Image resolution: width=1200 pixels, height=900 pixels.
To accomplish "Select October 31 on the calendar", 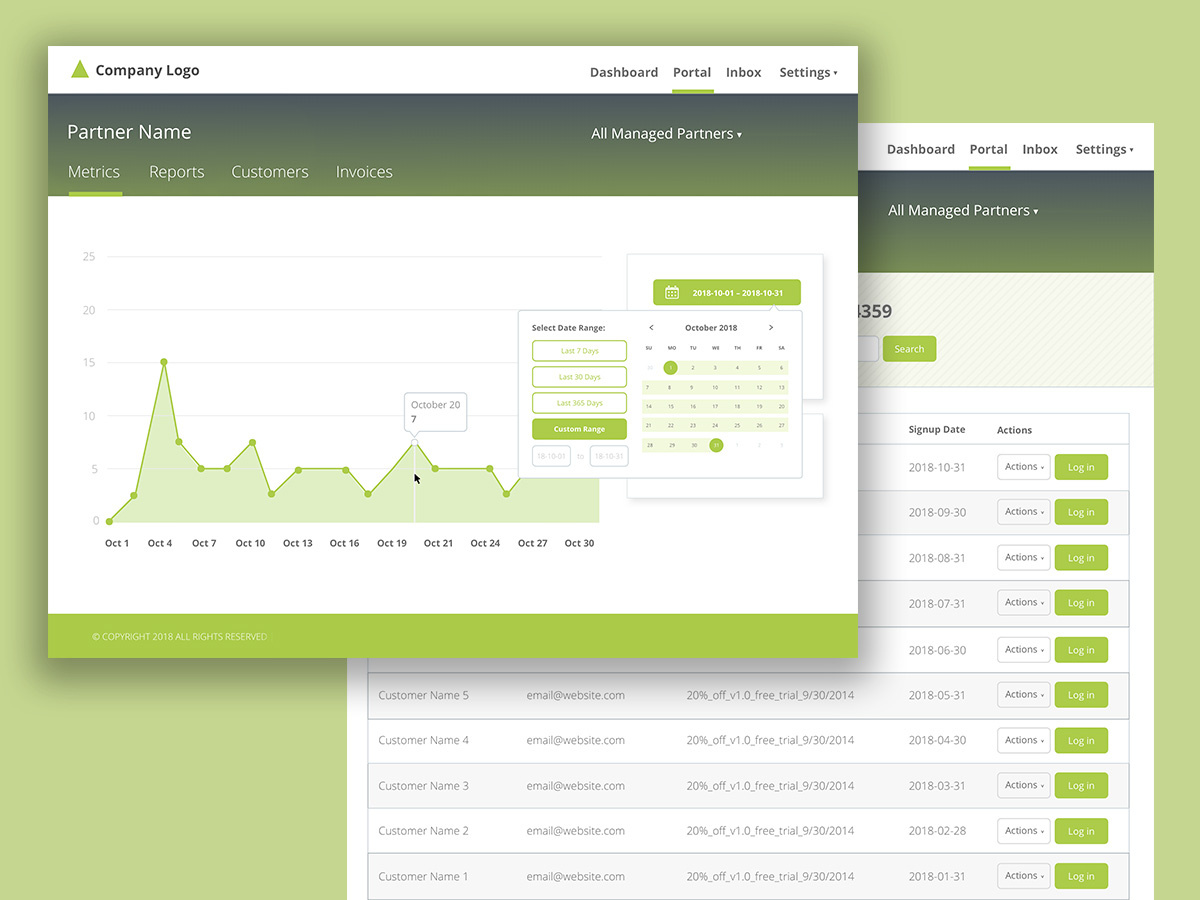I will pos(716,445).
